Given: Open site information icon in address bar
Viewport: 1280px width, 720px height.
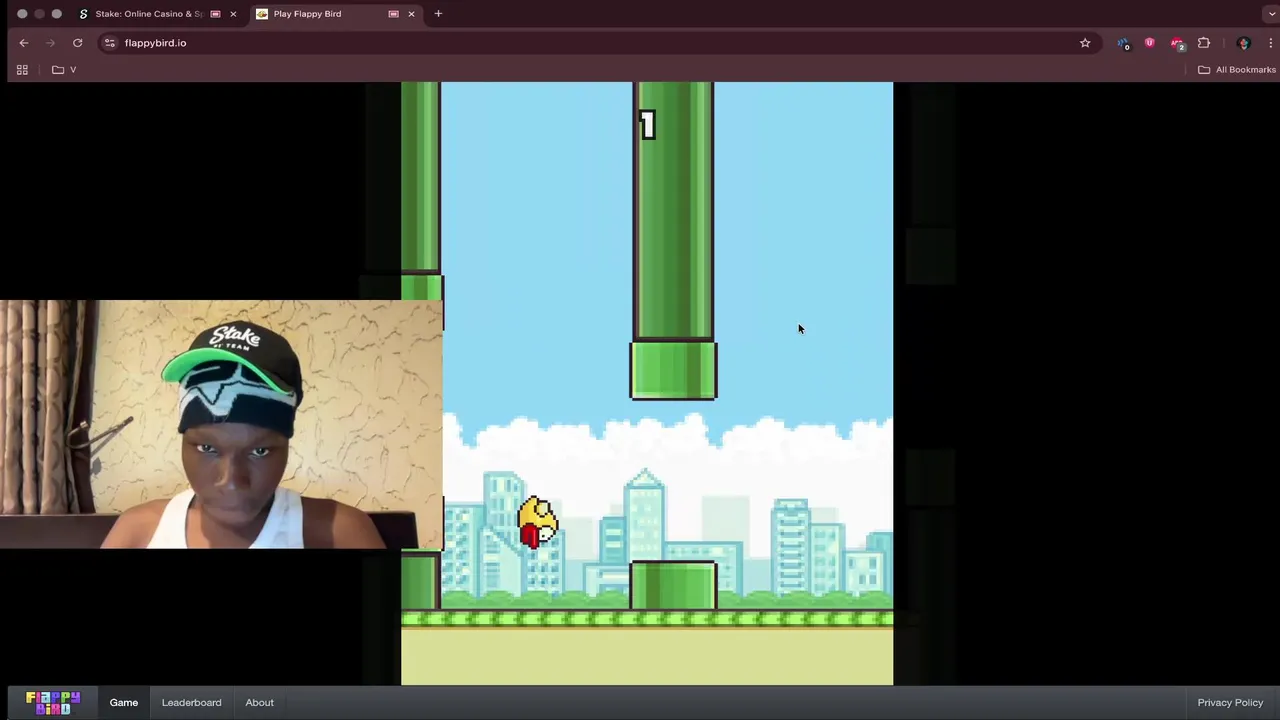Looking at the screenshot, I should [x=110, y=43].
